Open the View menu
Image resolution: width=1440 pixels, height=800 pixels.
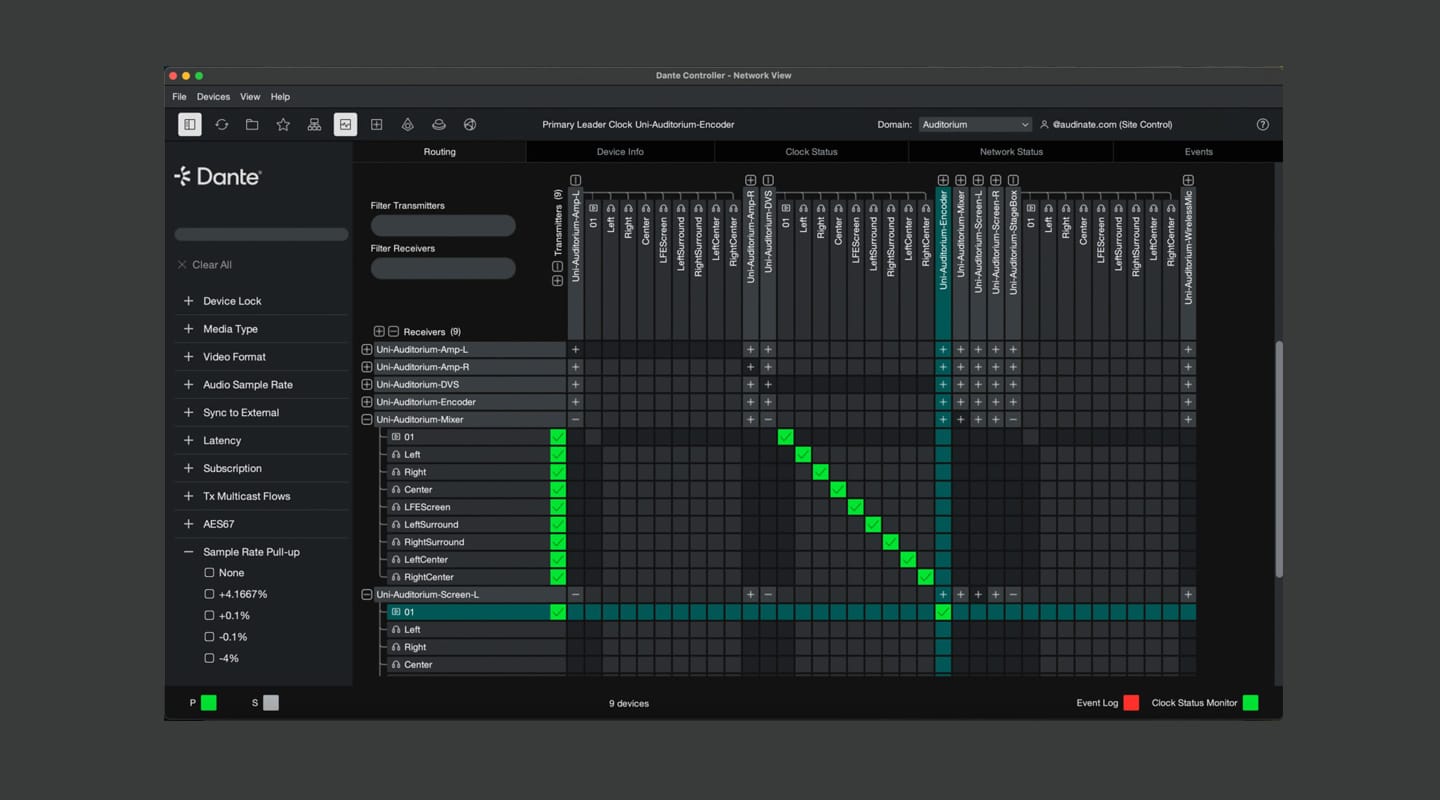tap(250, 97)
